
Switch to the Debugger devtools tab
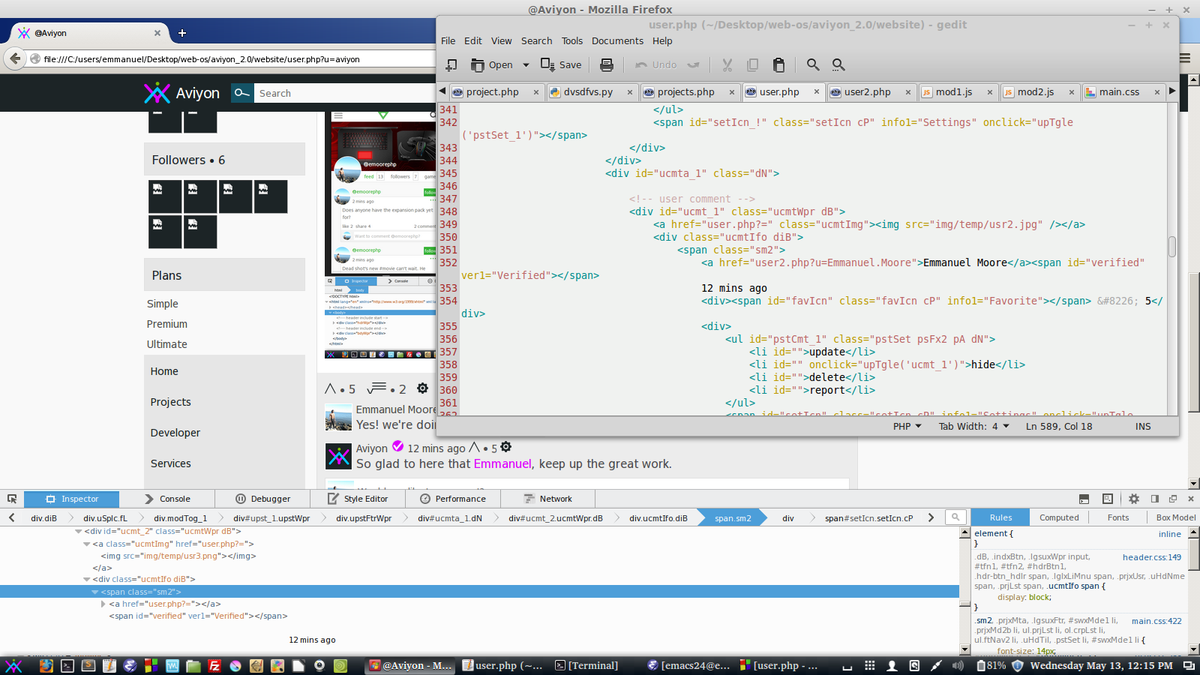click(263, 498)
